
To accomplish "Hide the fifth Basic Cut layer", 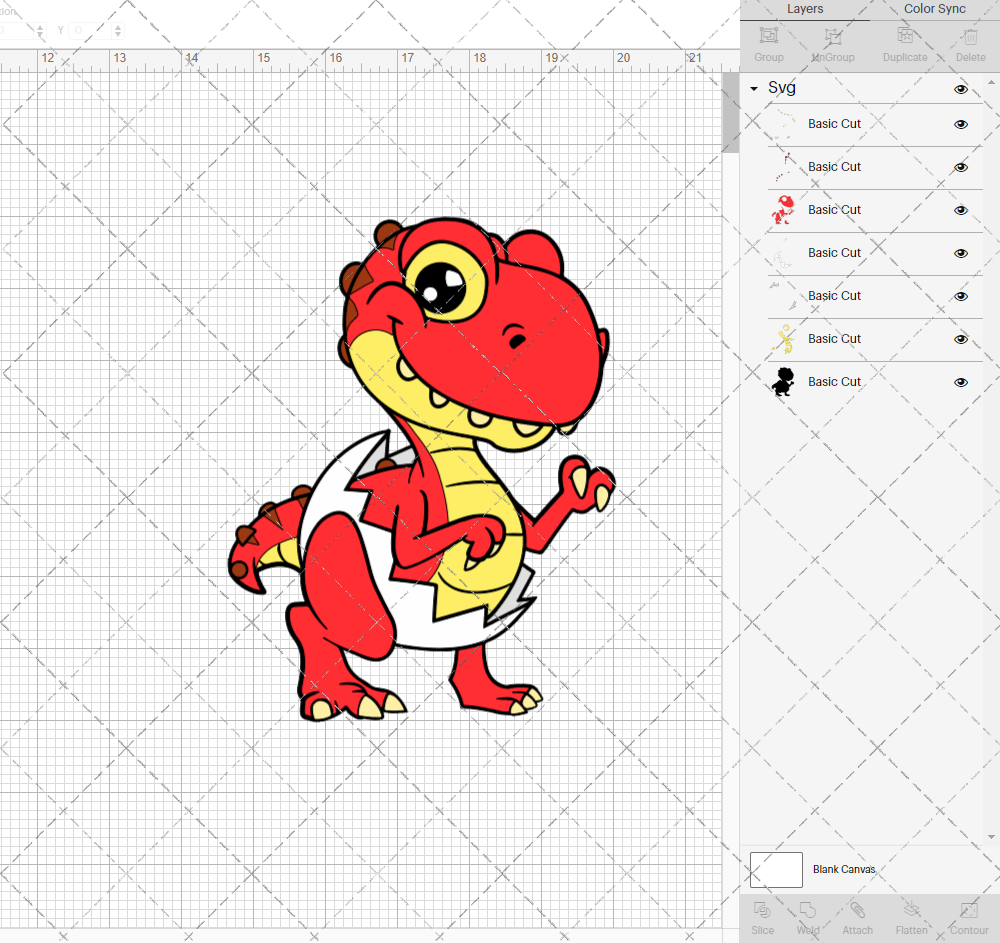I will click(960, 296).
